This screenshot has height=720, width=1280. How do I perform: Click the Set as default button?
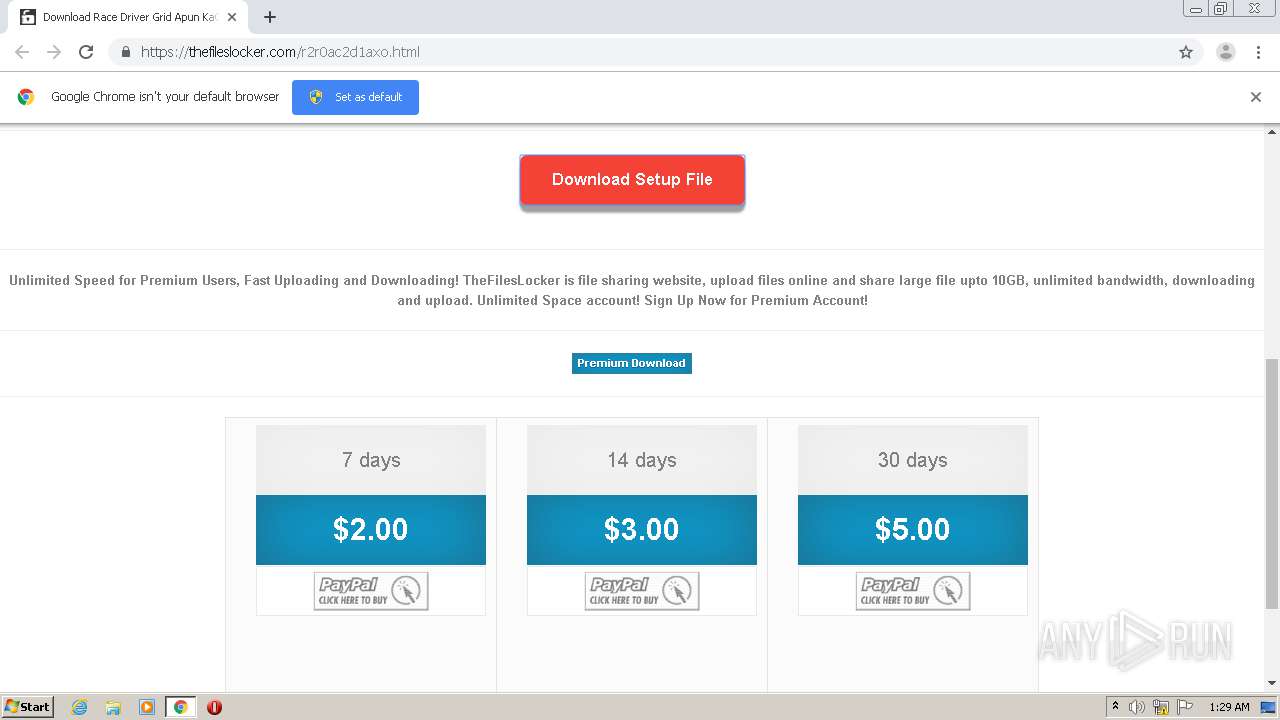point(355,97)
